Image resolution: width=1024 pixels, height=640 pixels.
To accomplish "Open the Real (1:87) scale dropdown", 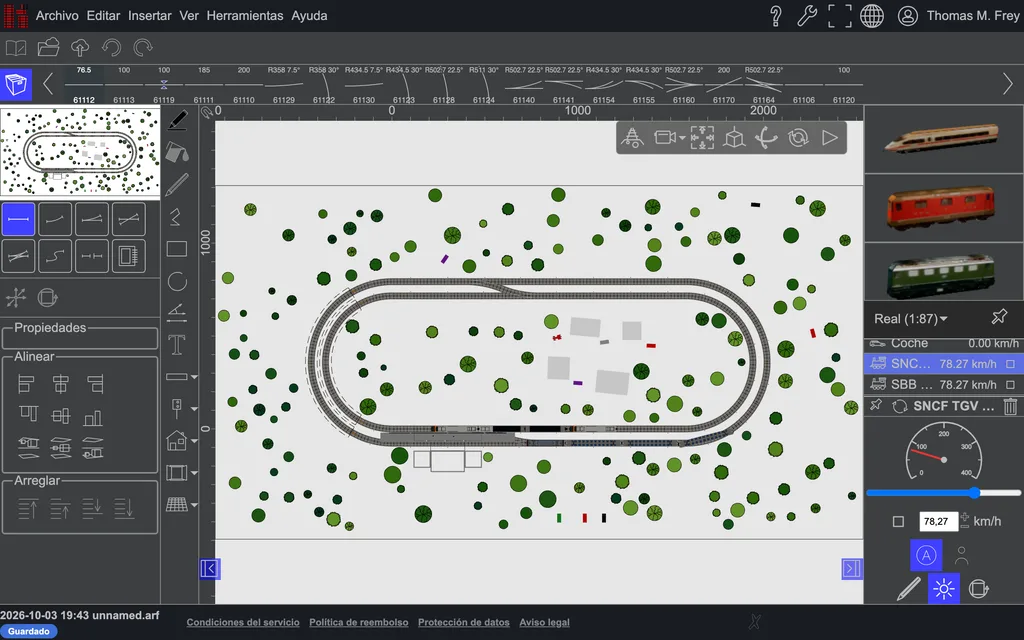I will coord(910,319).
